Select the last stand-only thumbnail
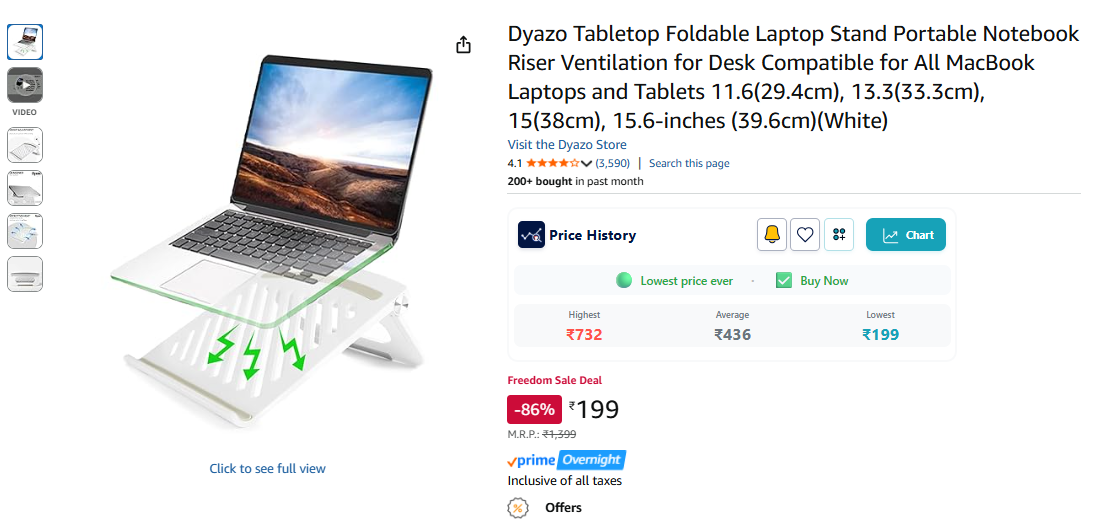The width and height of the screenshot is (1105, 524). (25, 274)
